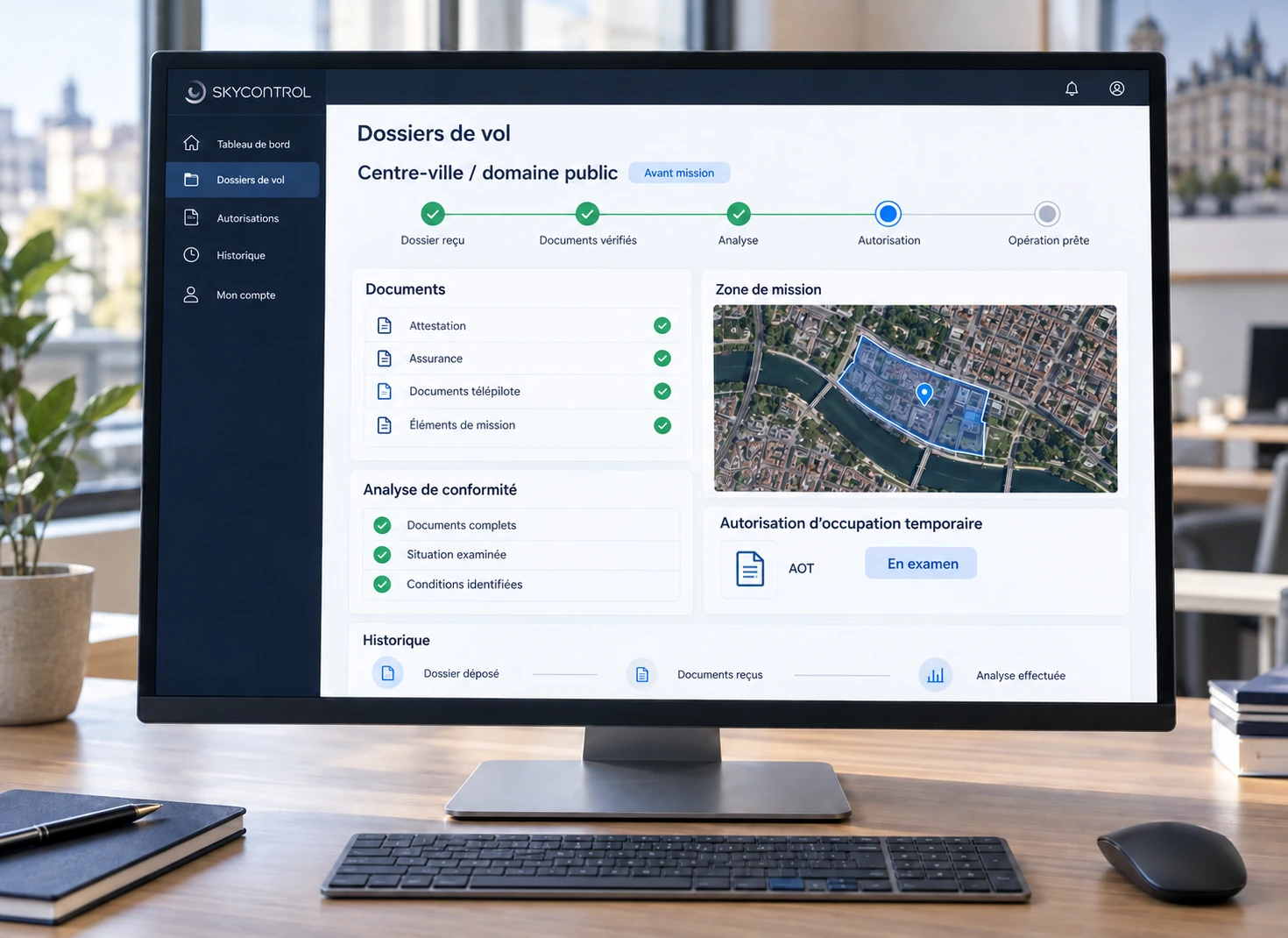Click the check icon beside Documents complets
1288x938 pixels.
[x=382, y=525]
